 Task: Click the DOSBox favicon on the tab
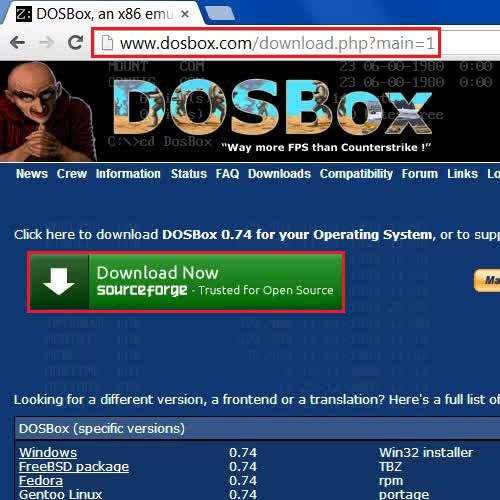[24, 14]
